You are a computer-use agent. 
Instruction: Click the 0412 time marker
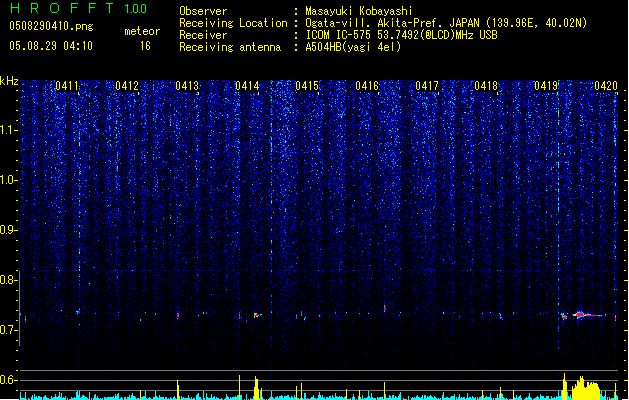[x=127, y=86]
